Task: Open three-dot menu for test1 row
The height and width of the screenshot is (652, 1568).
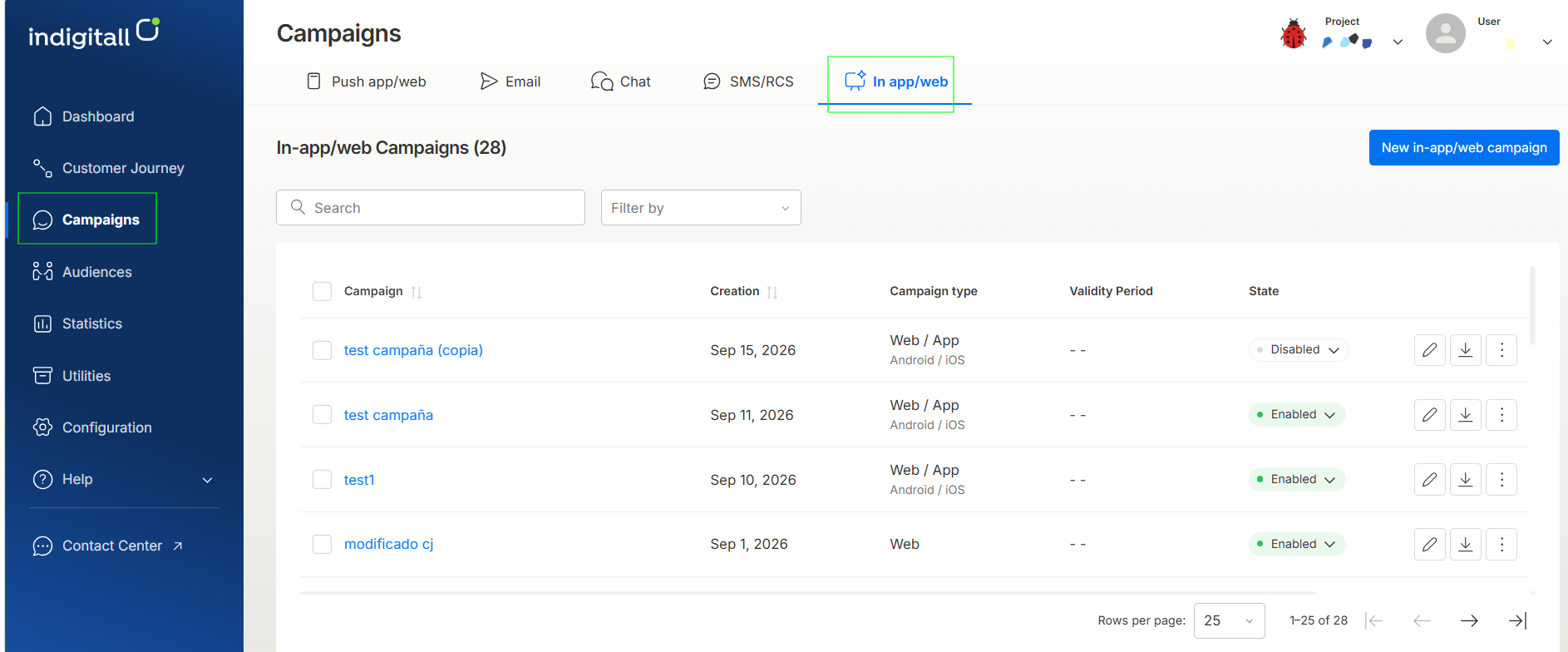Action: 1501,480
